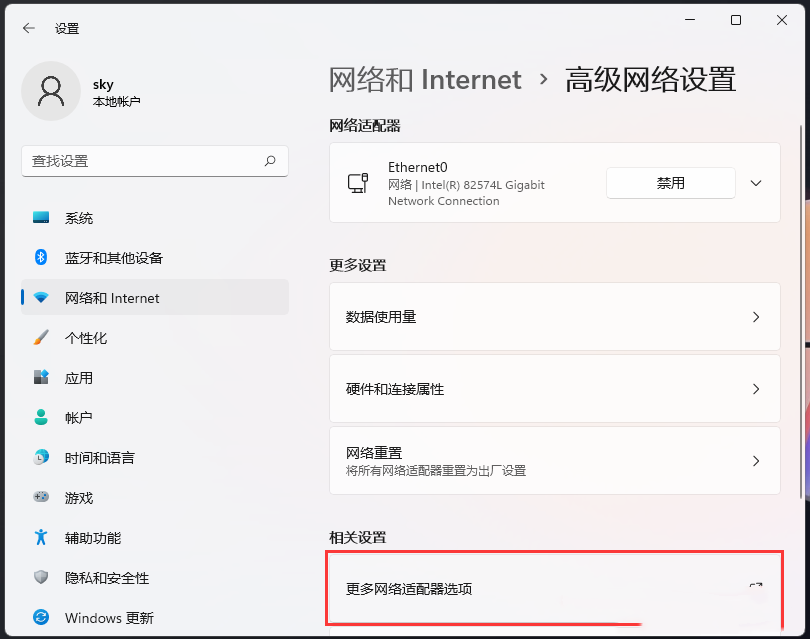
Task: Click the 禁用 button for Ethernet0
Action: 670,183
